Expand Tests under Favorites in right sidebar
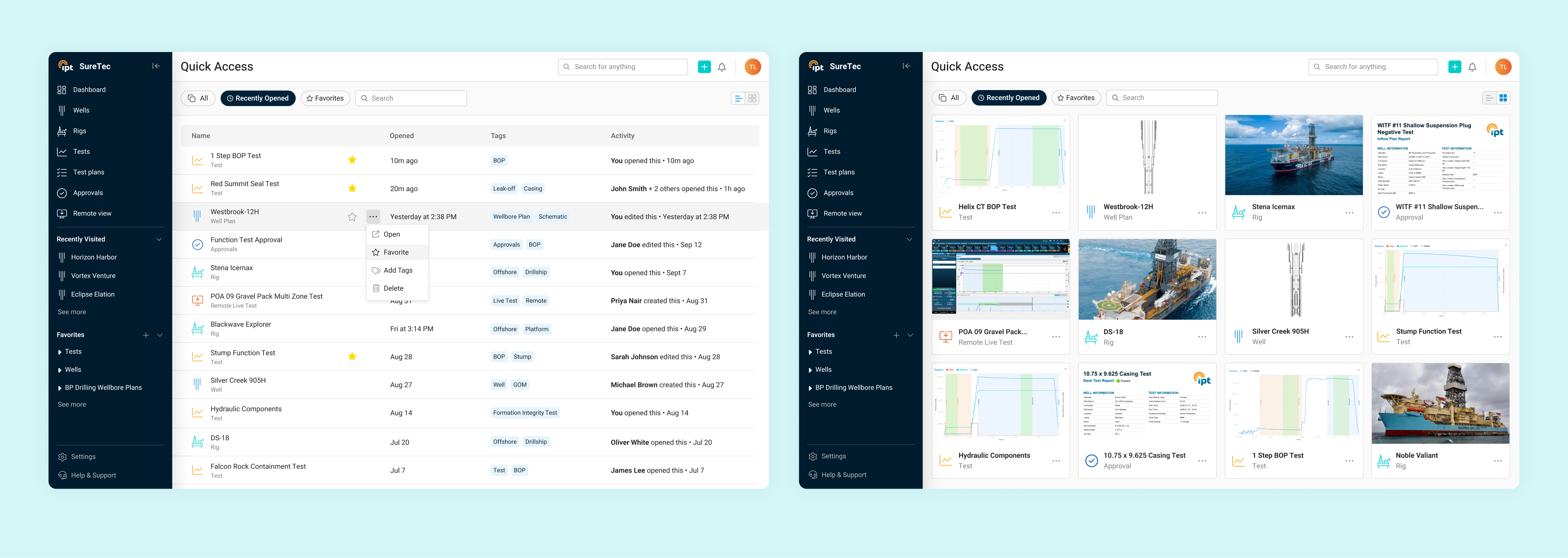Image resolution: width=1568 pixels, height=558 pixels. pyautogui.click(x=810, y=352)
